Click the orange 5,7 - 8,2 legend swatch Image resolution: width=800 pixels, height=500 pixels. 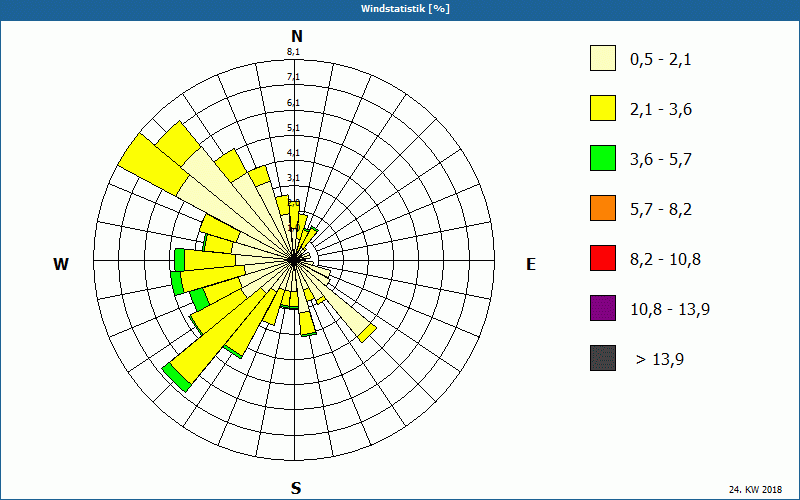[603, 208]
